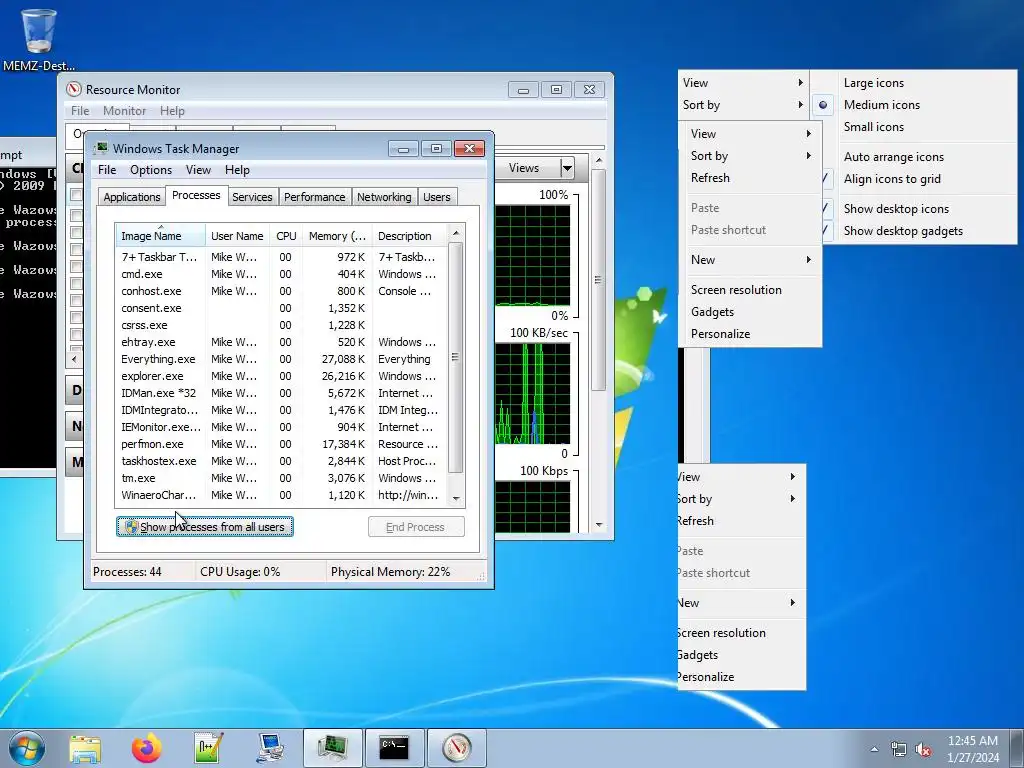Click the Windows Start orb

[27, 748]
